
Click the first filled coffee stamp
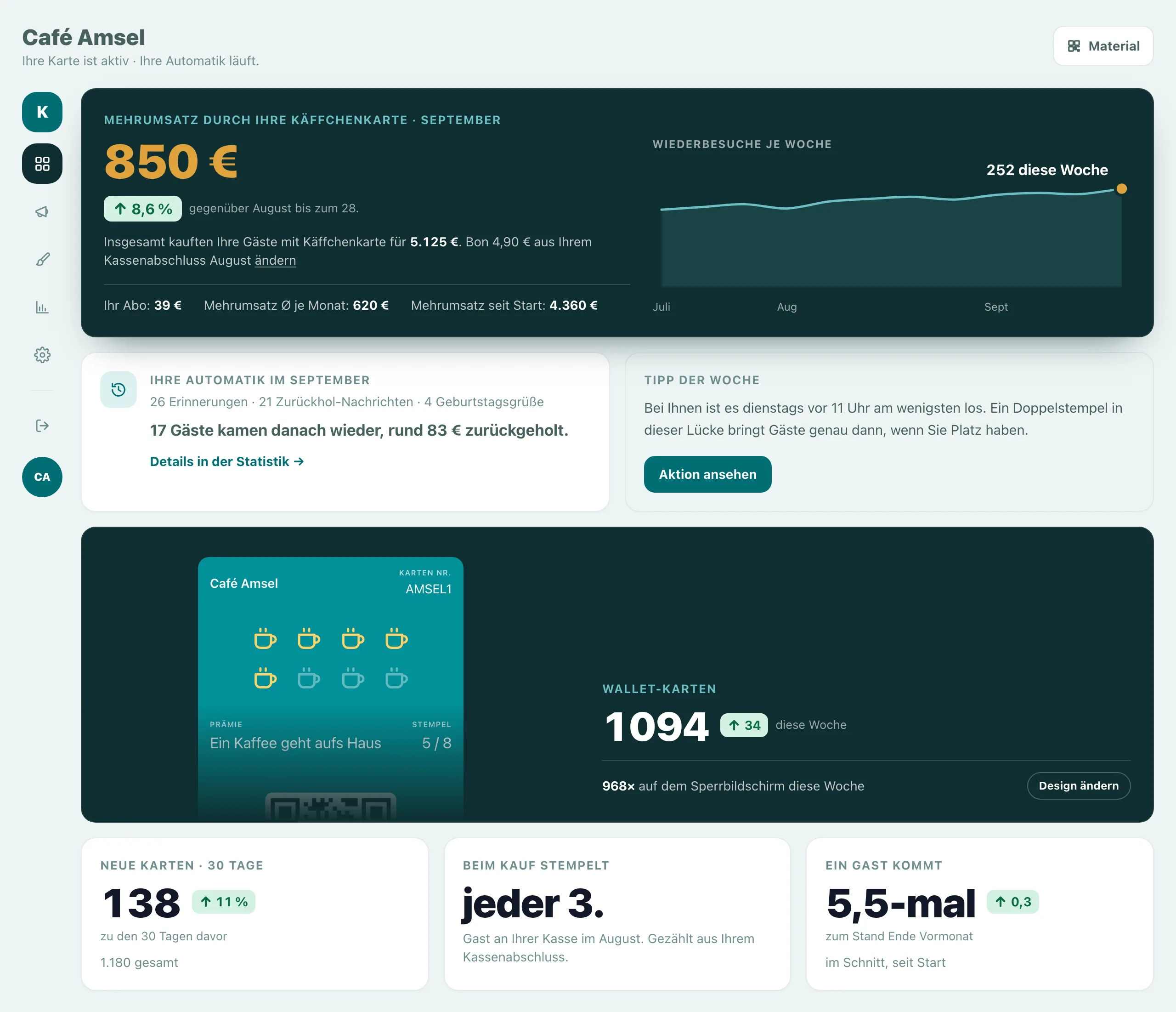tap(265, 639)
